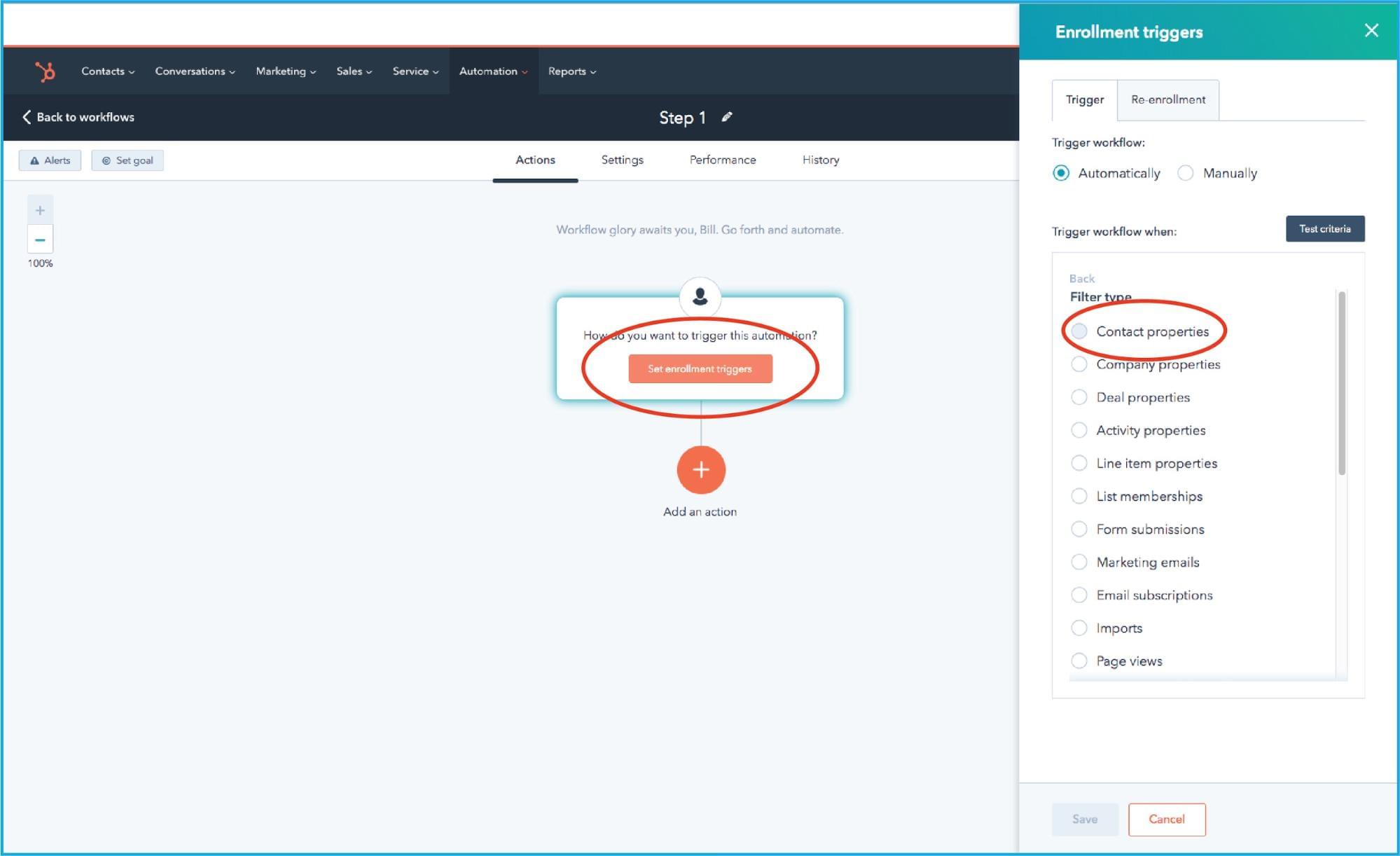The image size is (1400, 856).
Task: Zoom in the workflow canvas with plus
Action: (x=40, y=210)
